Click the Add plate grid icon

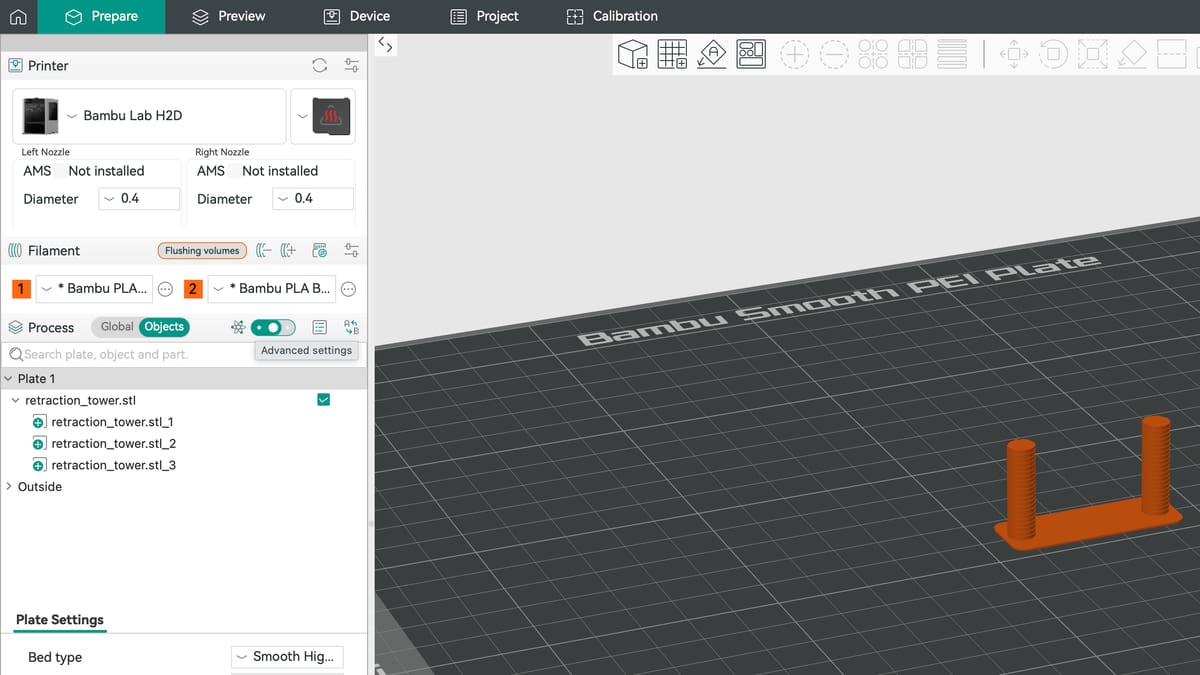pyautogui.click(x=671, y=54)
